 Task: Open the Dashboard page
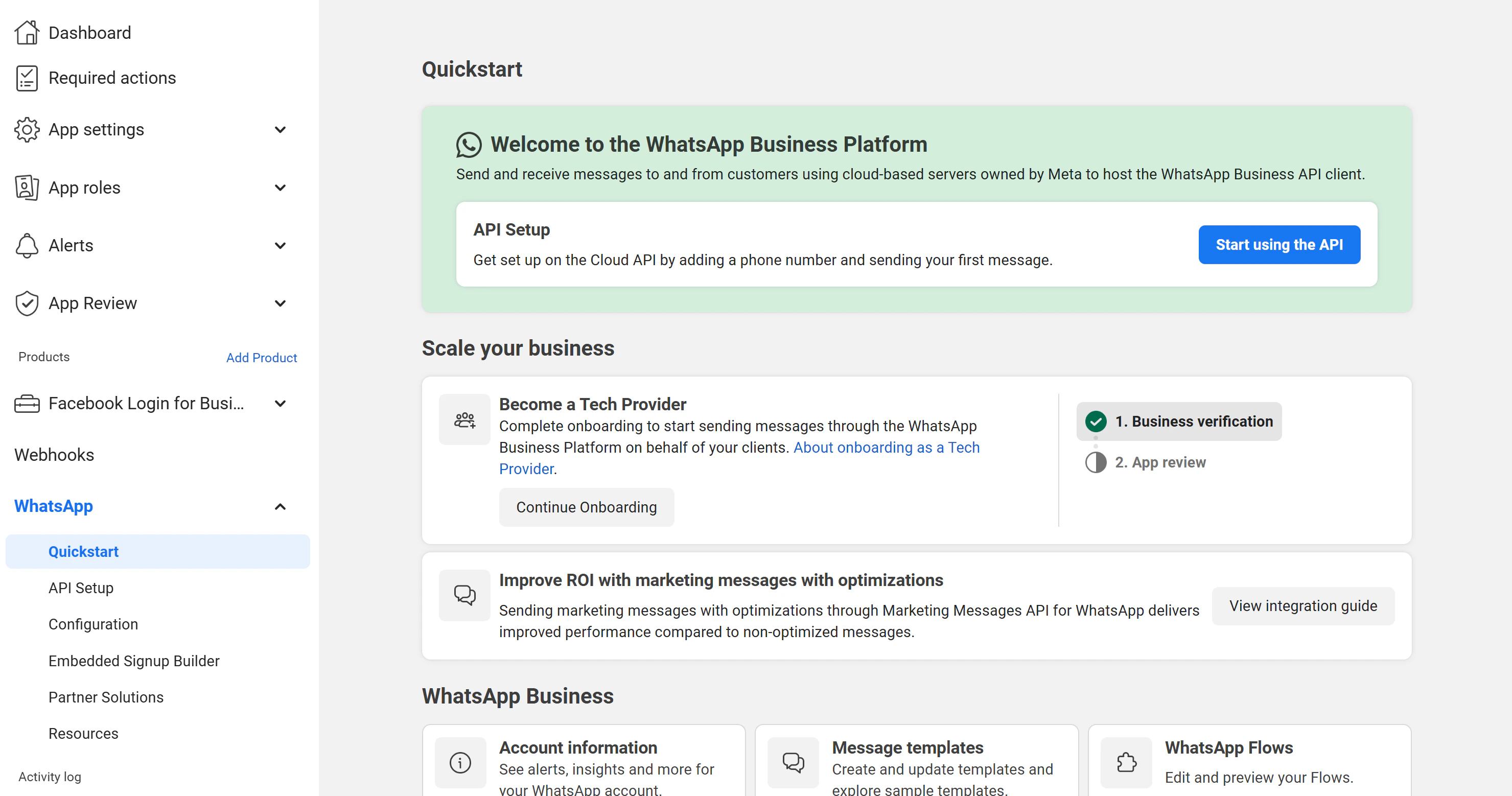[x=90, y=33]
